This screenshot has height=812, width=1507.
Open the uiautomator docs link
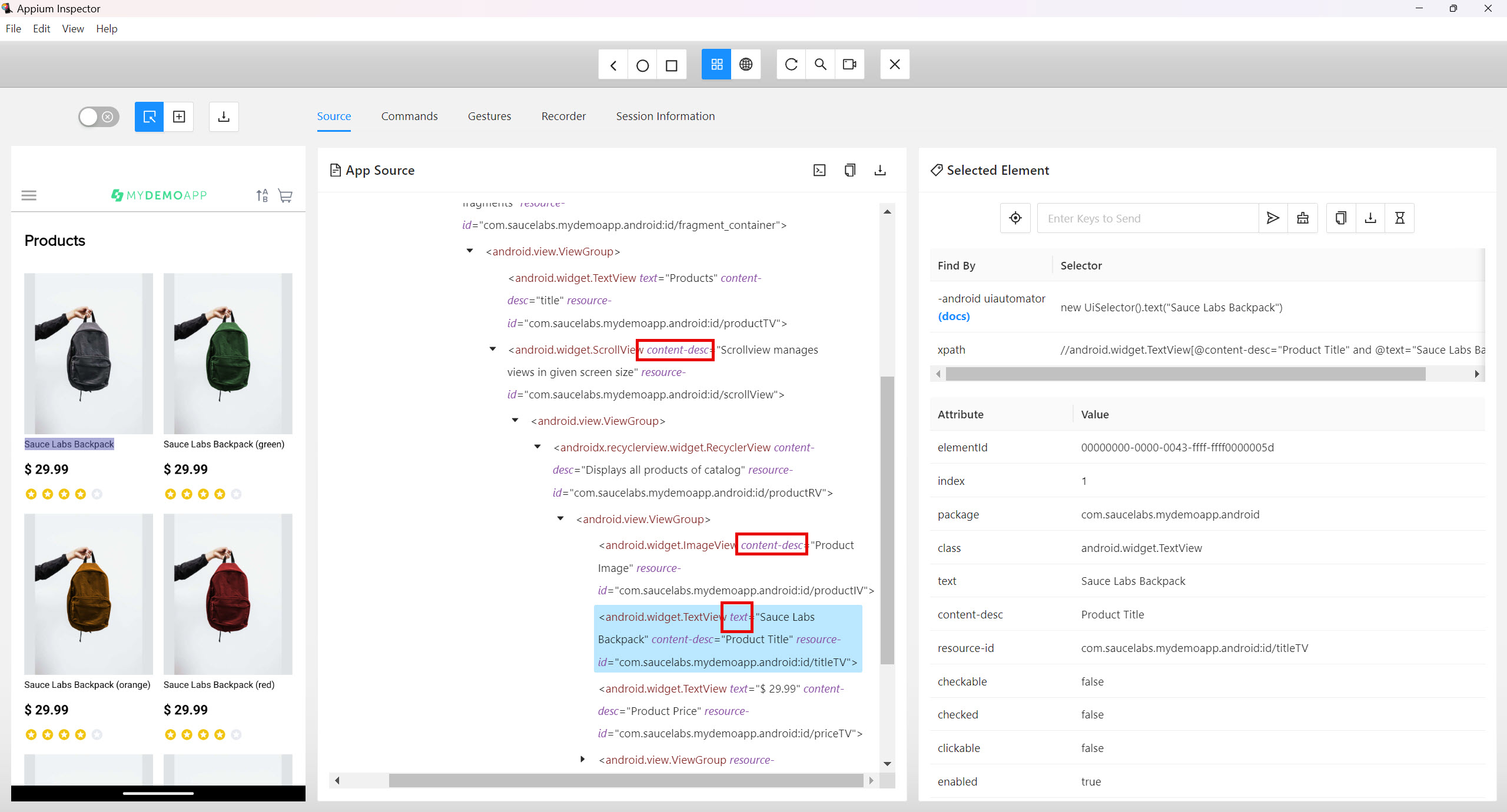[x=954, y=316]
